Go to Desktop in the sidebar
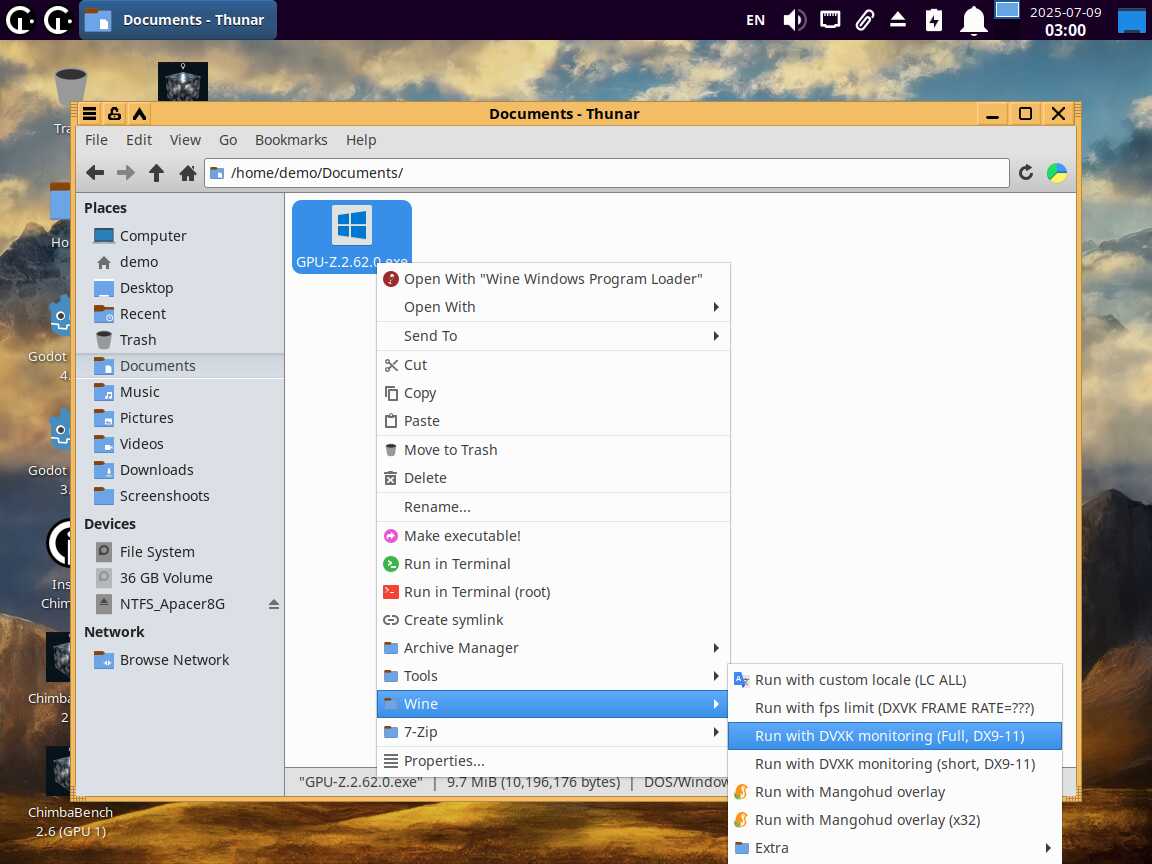Viewport: 1152px width, 864px height. 180,288
